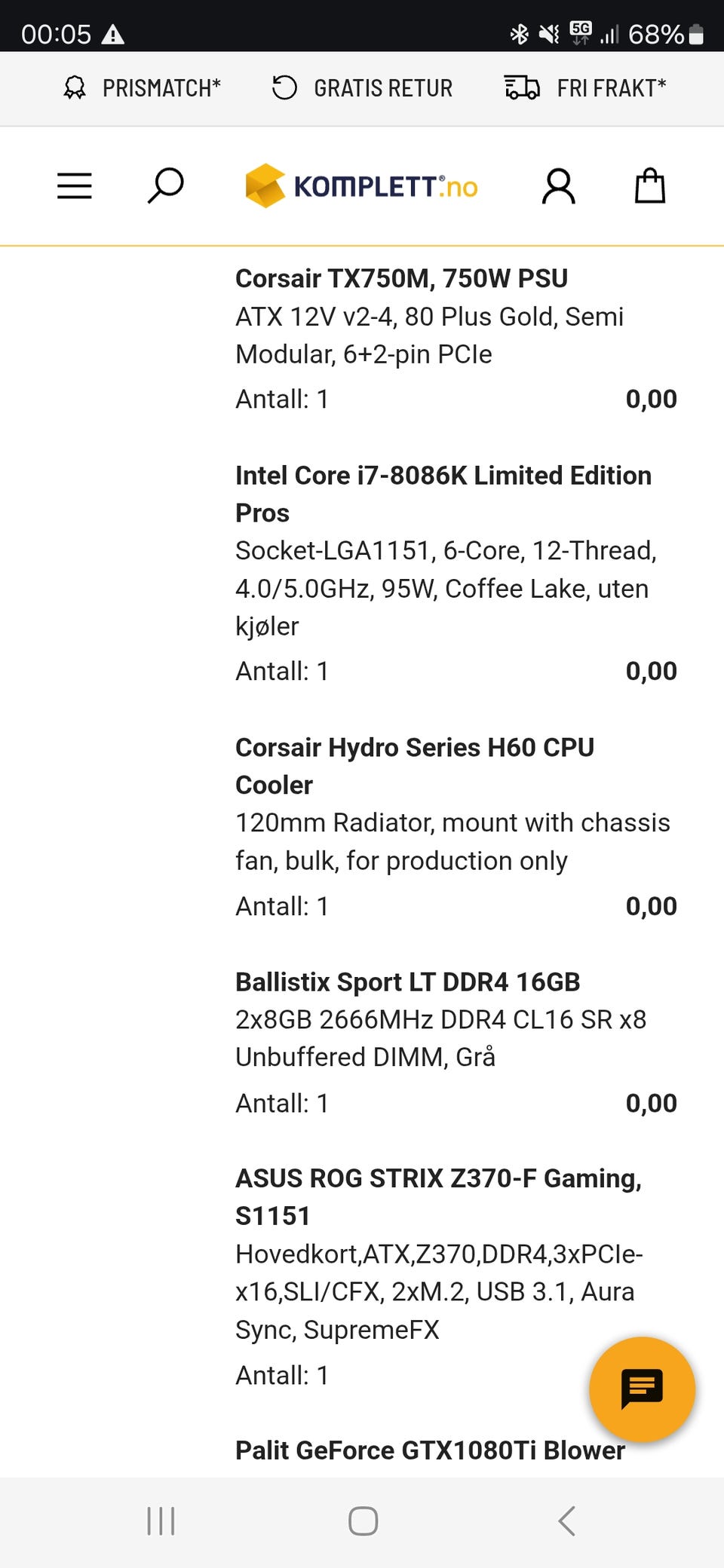Tap the Gratis Retur return icon
This screenshot has width=724, height=1568.
tap(284, 88)
